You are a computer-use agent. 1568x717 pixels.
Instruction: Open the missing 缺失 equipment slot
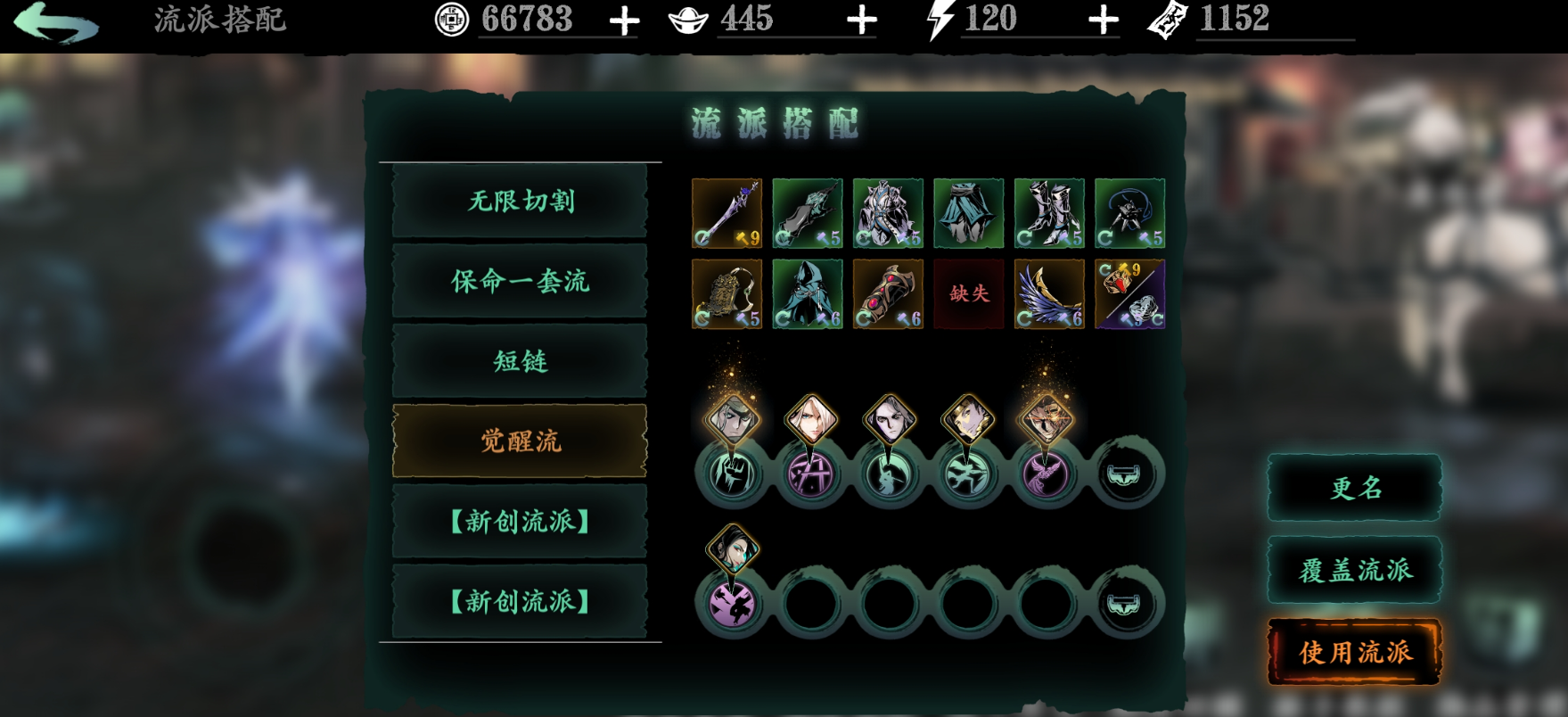tap(969, 293)
